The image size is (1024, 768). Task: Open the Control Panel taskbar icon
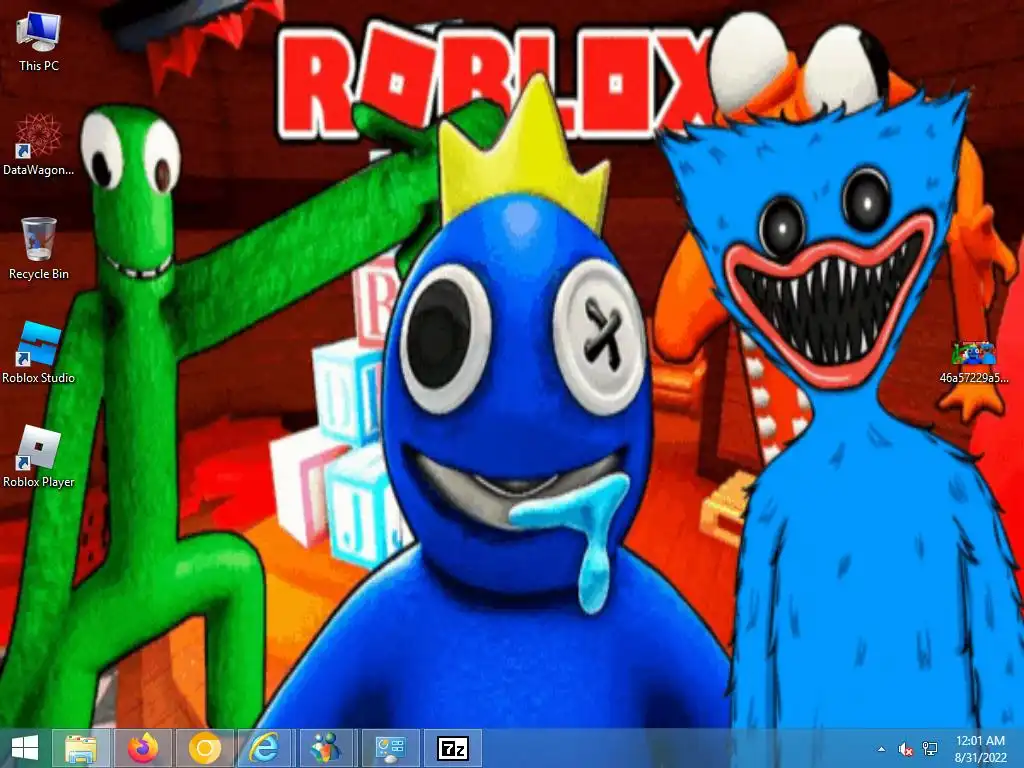point(391,748)
